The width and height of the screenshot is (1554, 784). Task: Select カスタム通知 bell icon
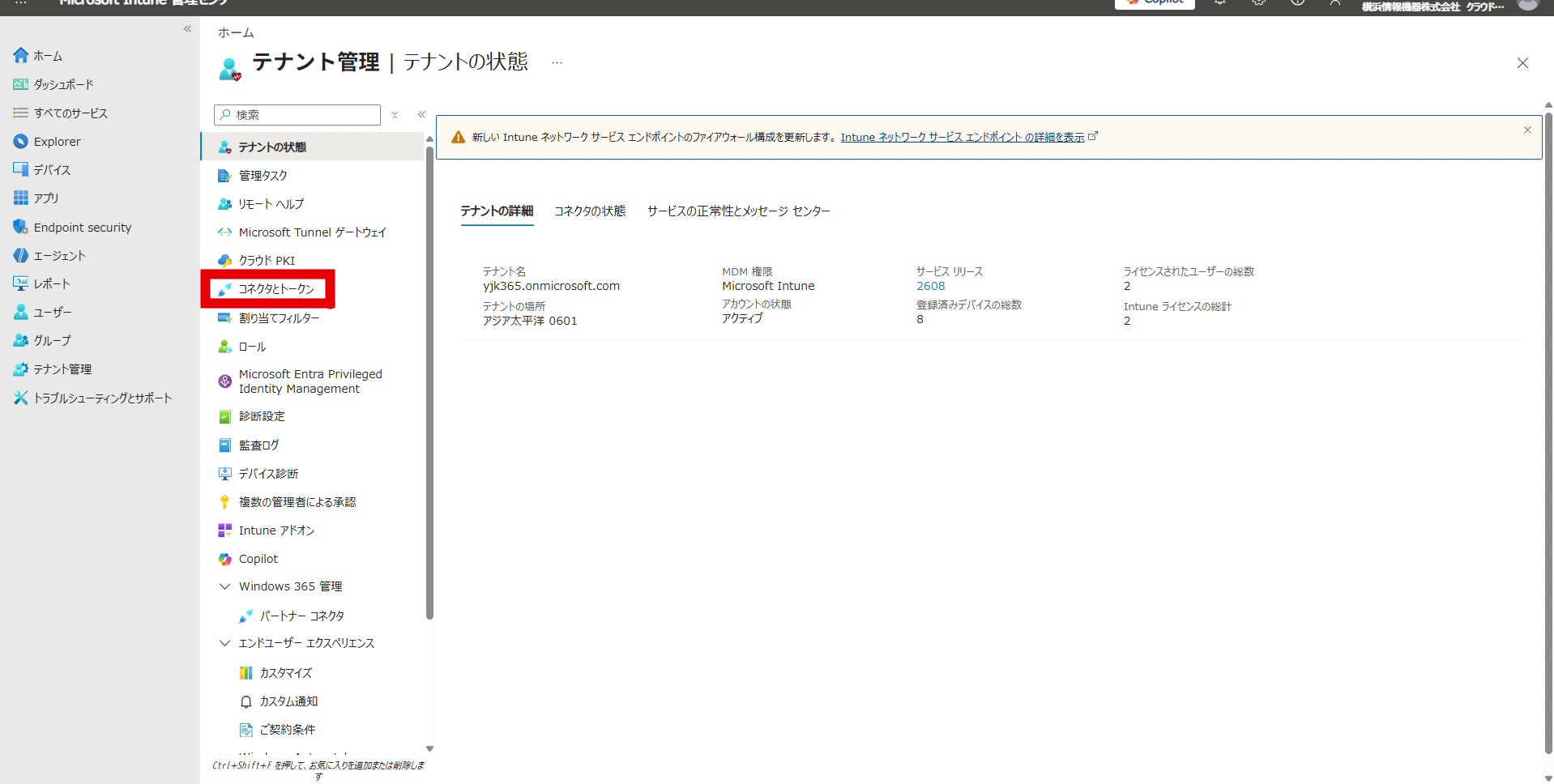246,701
